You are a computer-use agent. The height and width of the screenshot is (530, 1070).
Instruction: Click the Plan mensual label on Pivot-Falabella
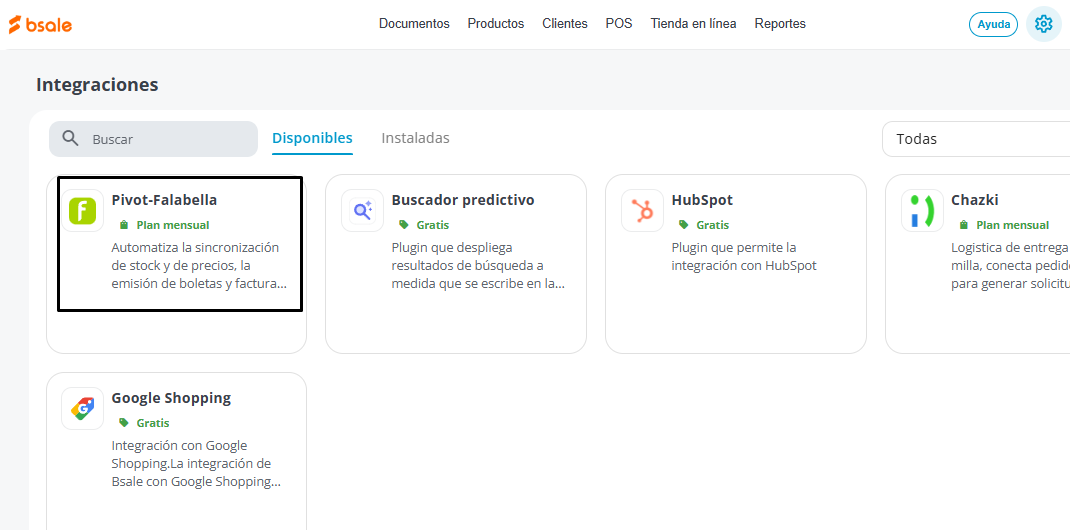[173, 225]
